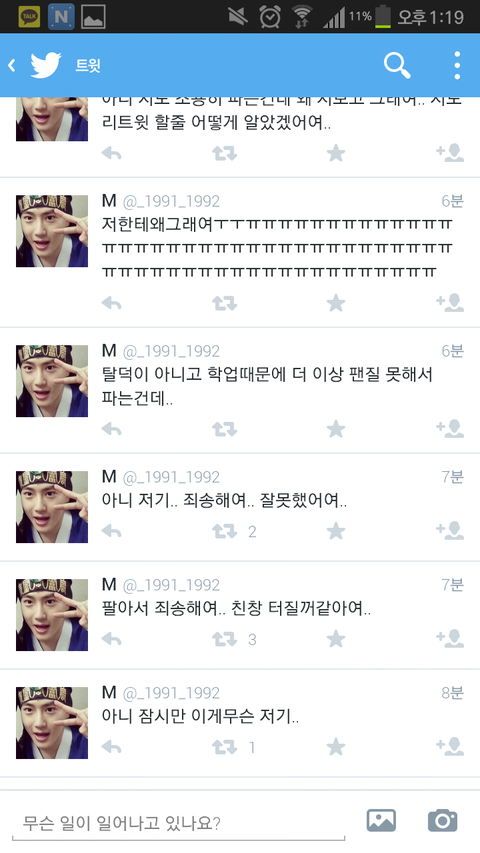Favorite the 아니 잠시만 이게무슨 tweet
480x853 pixels.
(336, 747)
